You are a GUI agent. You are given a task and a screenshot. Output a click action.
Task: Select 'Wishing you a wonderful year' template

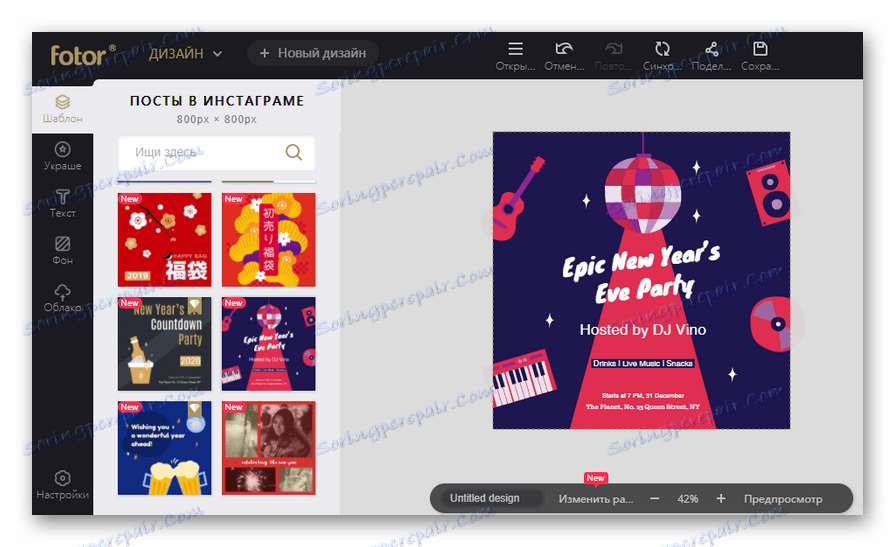pyautogui.click(x=164, y=448)
